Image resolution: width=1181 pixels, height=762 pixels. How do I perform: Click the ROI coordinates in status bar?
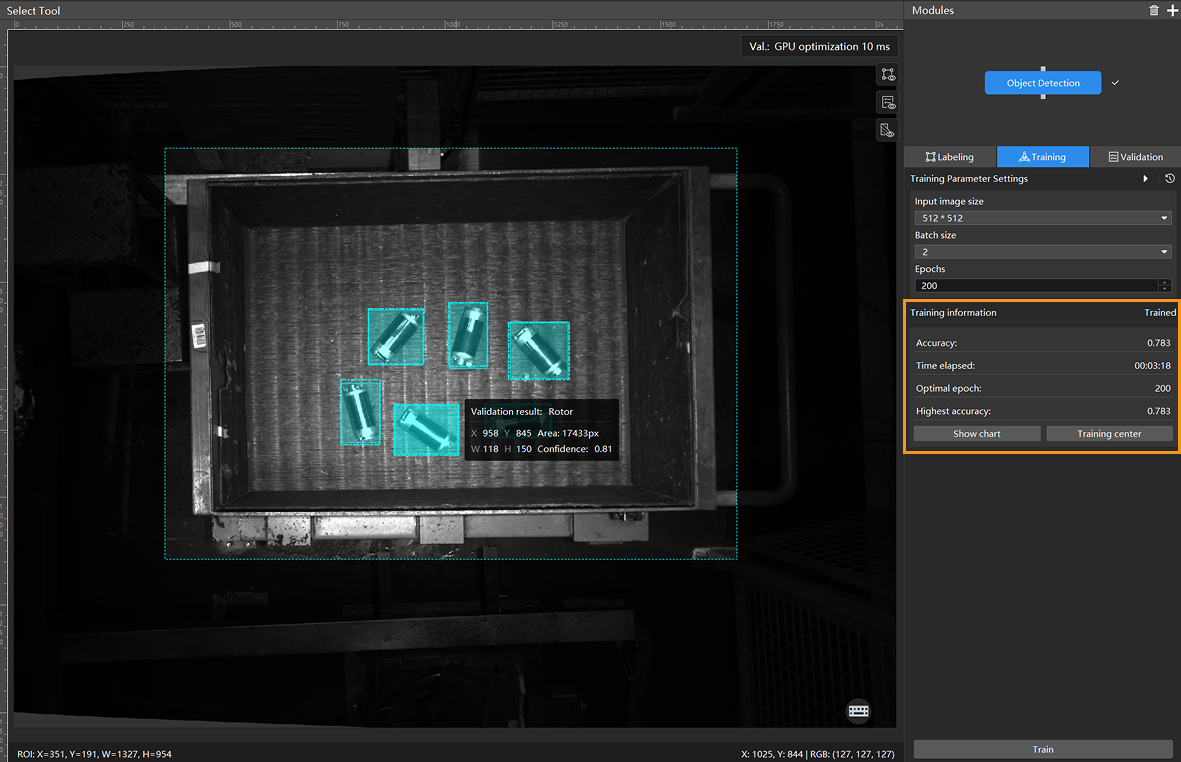(x=94, y=754)
